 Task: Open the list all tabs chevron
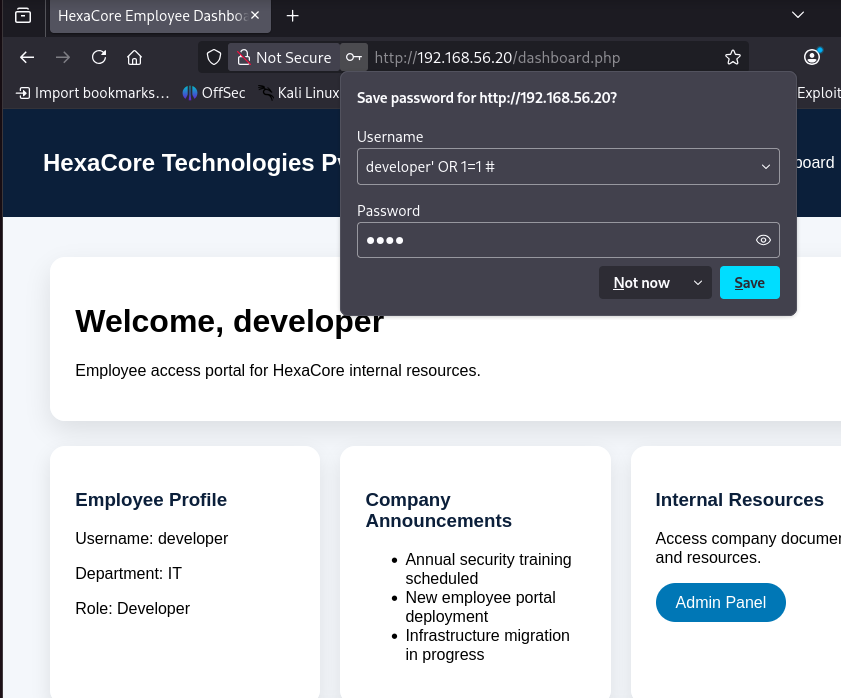[798, 15]
